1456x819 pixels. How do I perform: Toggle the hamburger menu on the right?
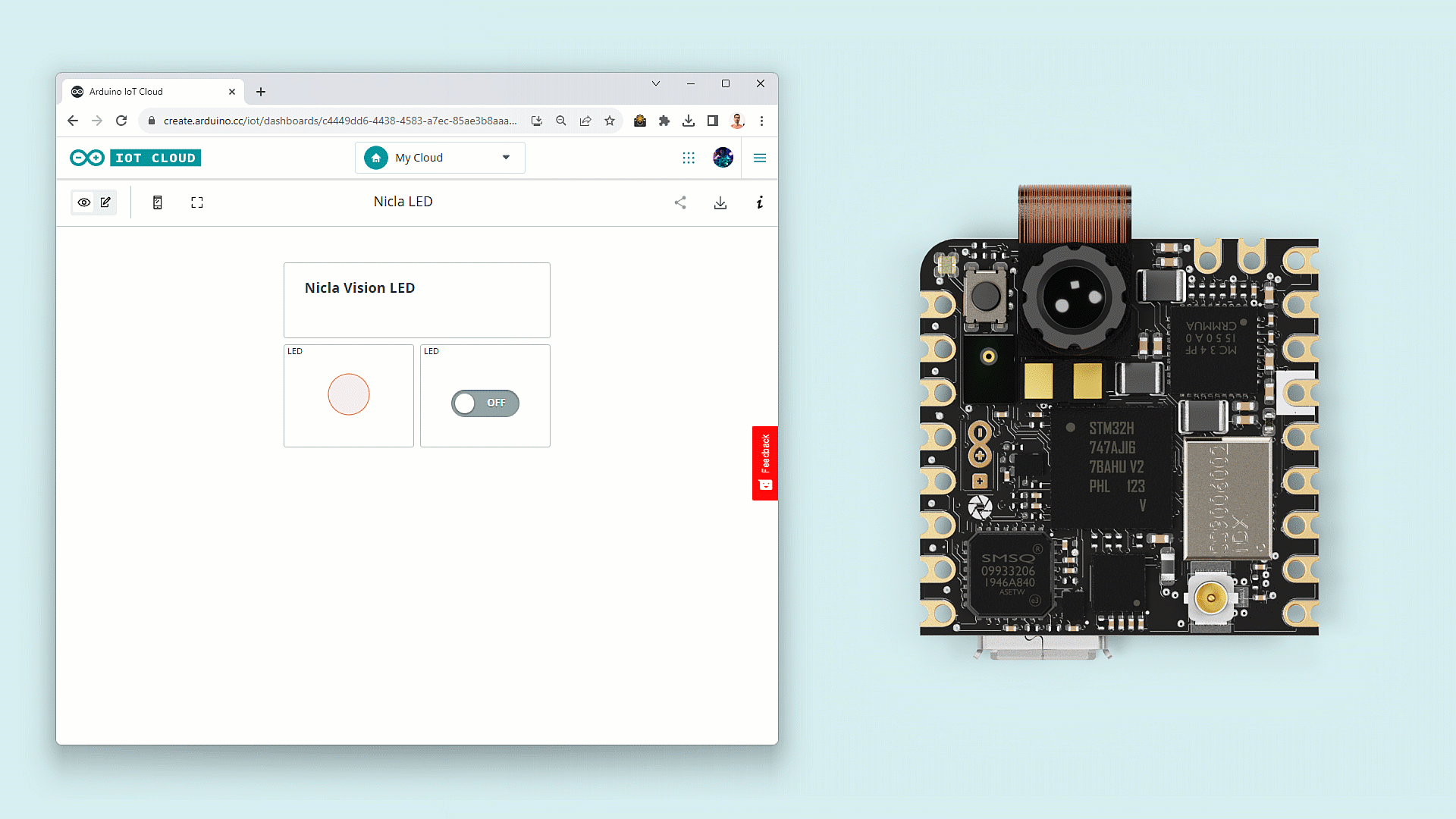tap(759, 158)
